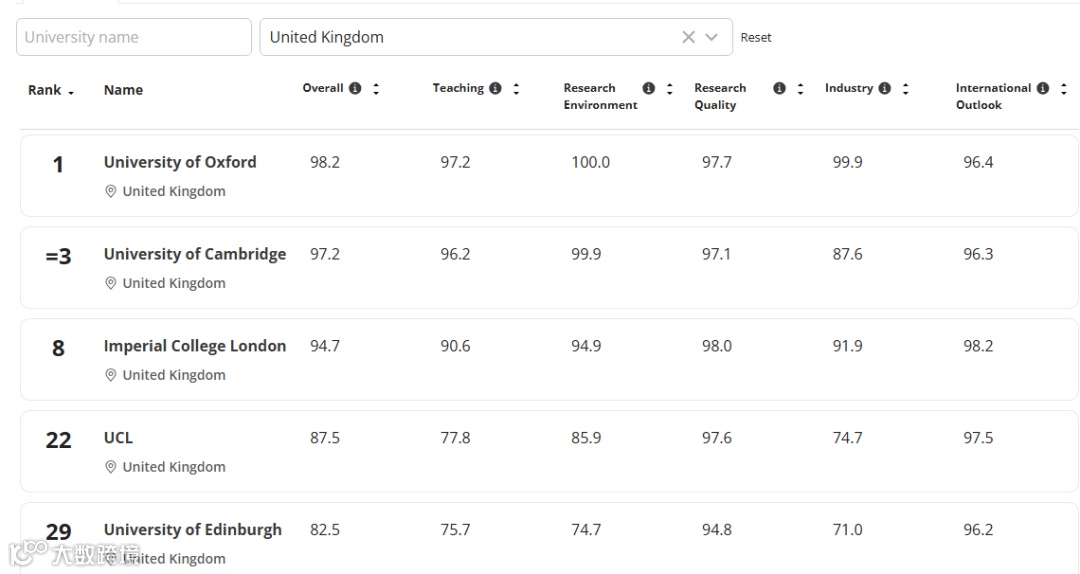Click the Name column header
1080x574 pixels.
coord(123,90)
